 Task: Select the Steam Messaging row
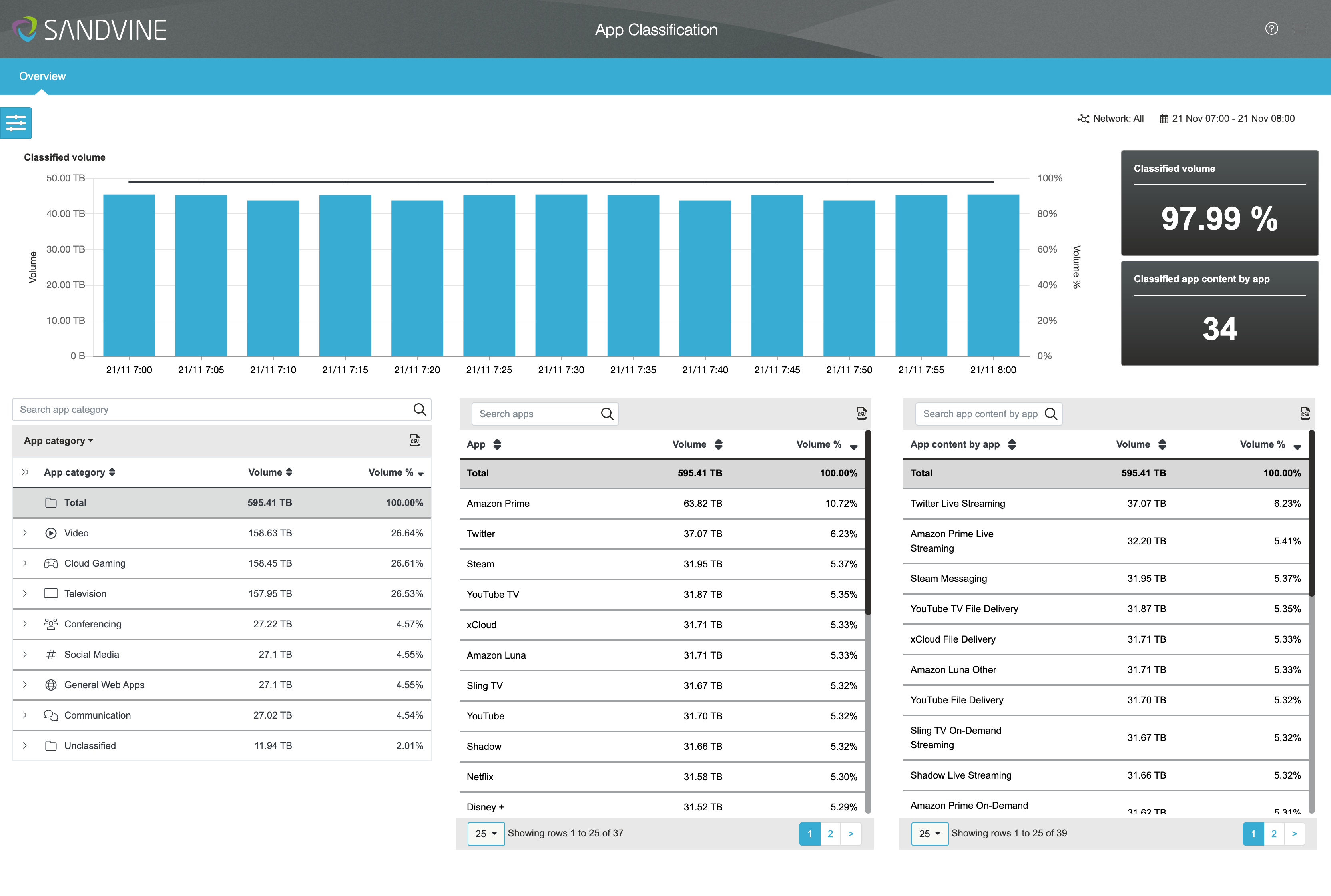point(1105,578)
